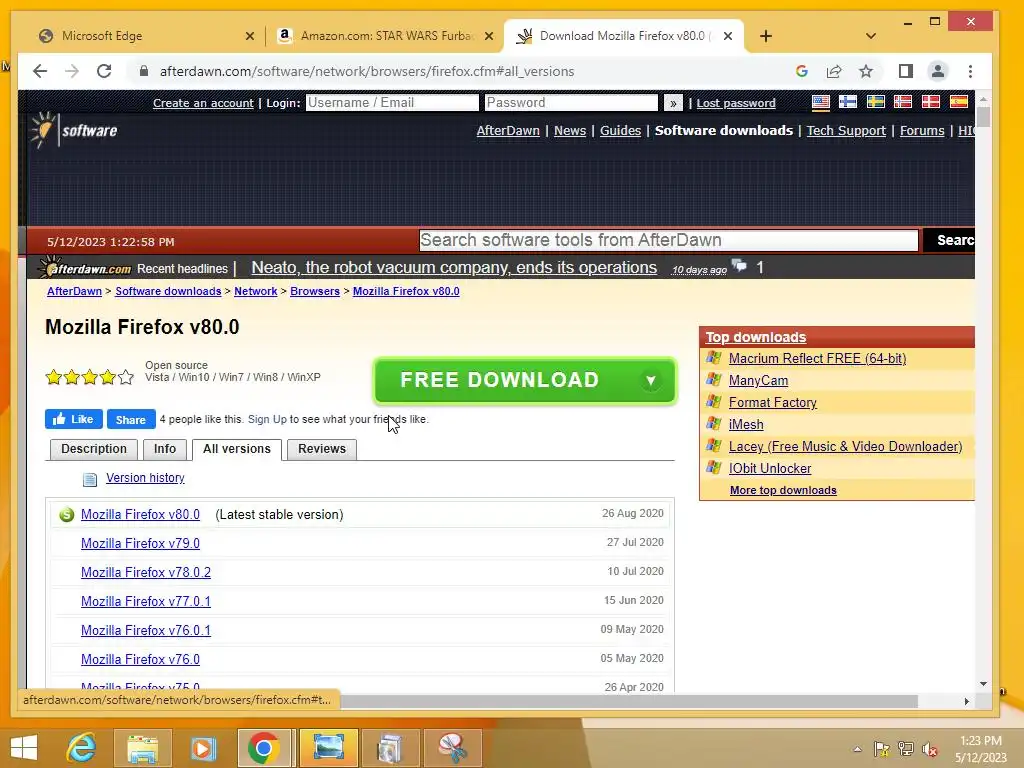Click the horizontal scrollbar right arrow
The image size is (1024, 768).
pos(967,701)
